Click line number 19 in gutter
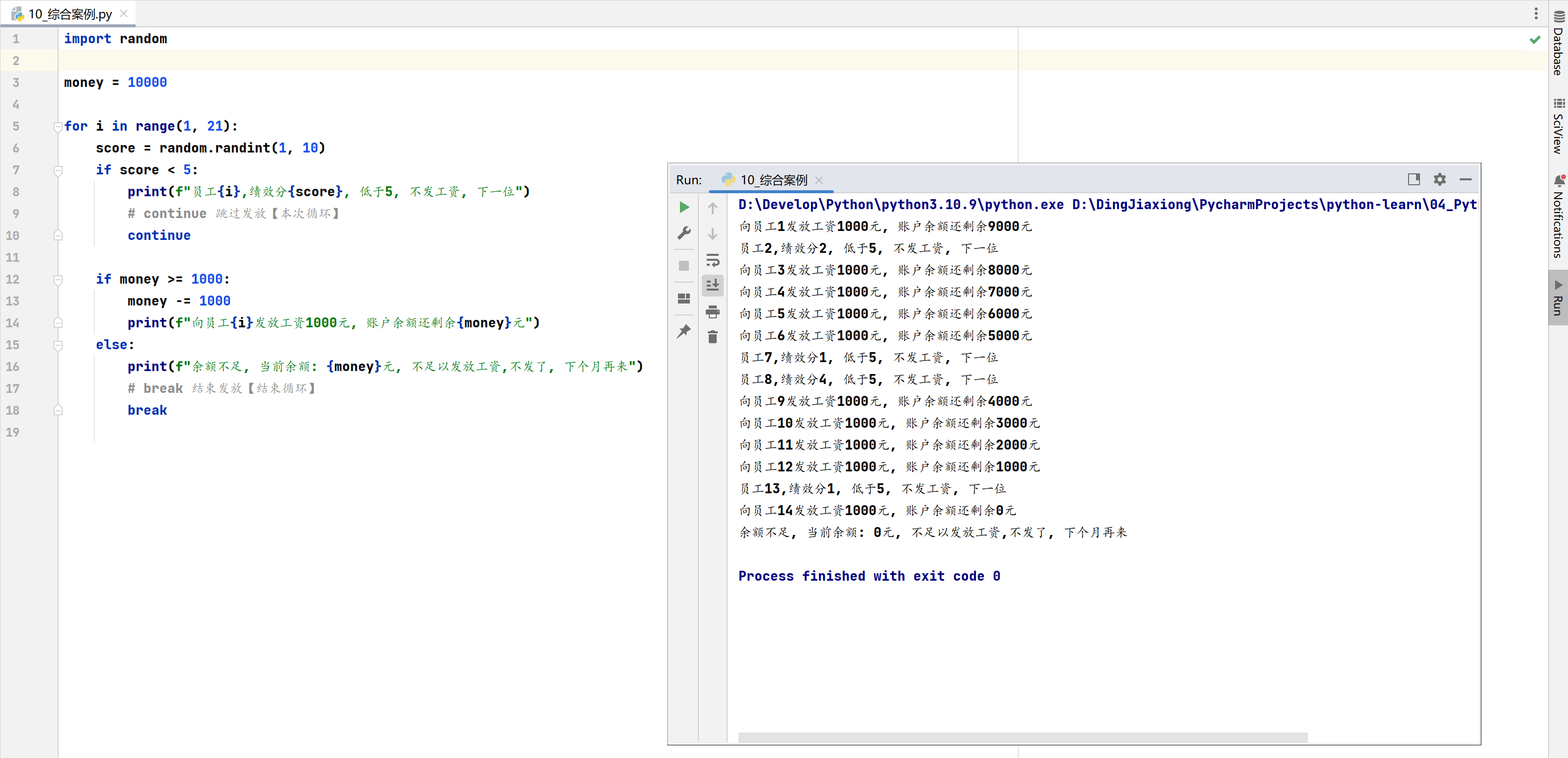Screen dimensions: 1568x758 (x=13, y=432)
